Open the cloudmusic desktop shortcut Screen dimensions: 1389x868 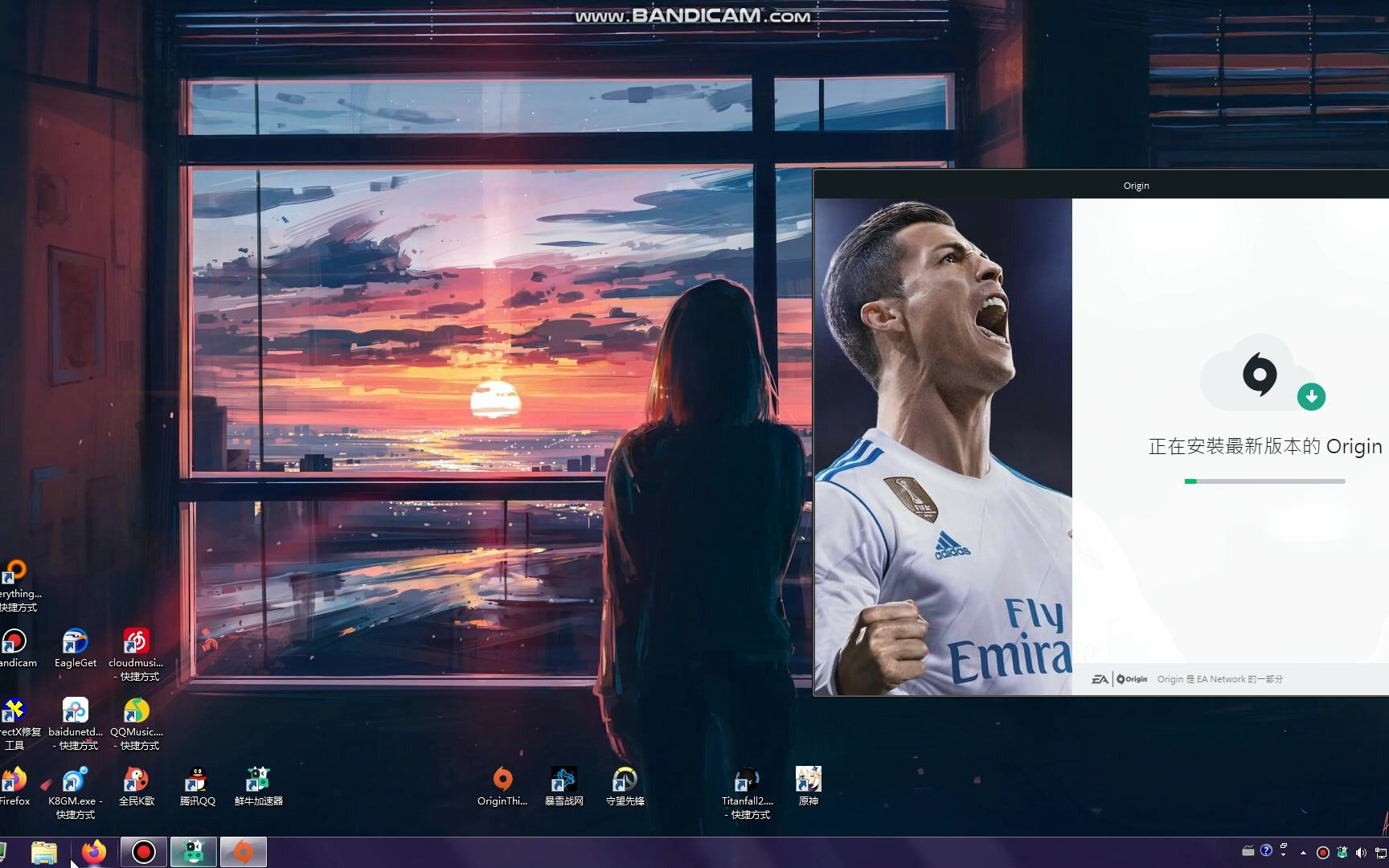[136, 654]
